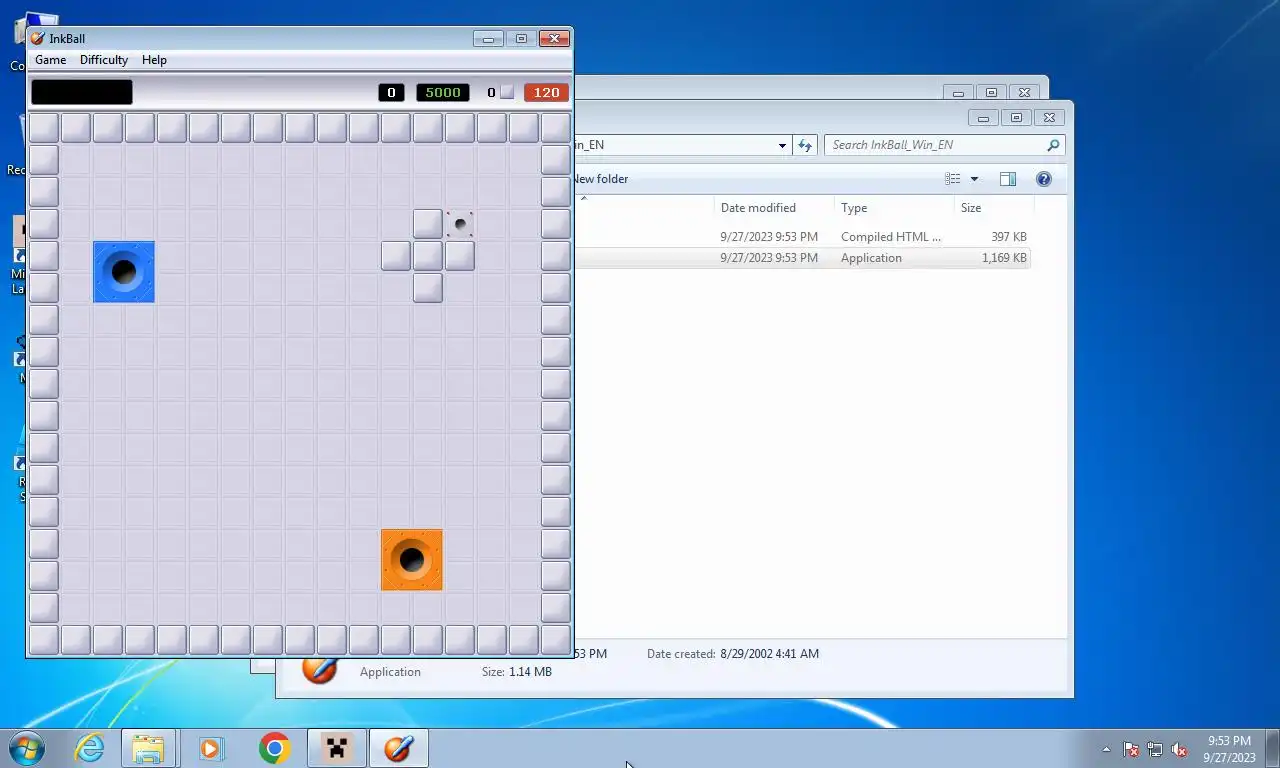Click the magnifier icon in the search box
The height and width of the screenshot is (768, 1280).
coord(1053,145)
